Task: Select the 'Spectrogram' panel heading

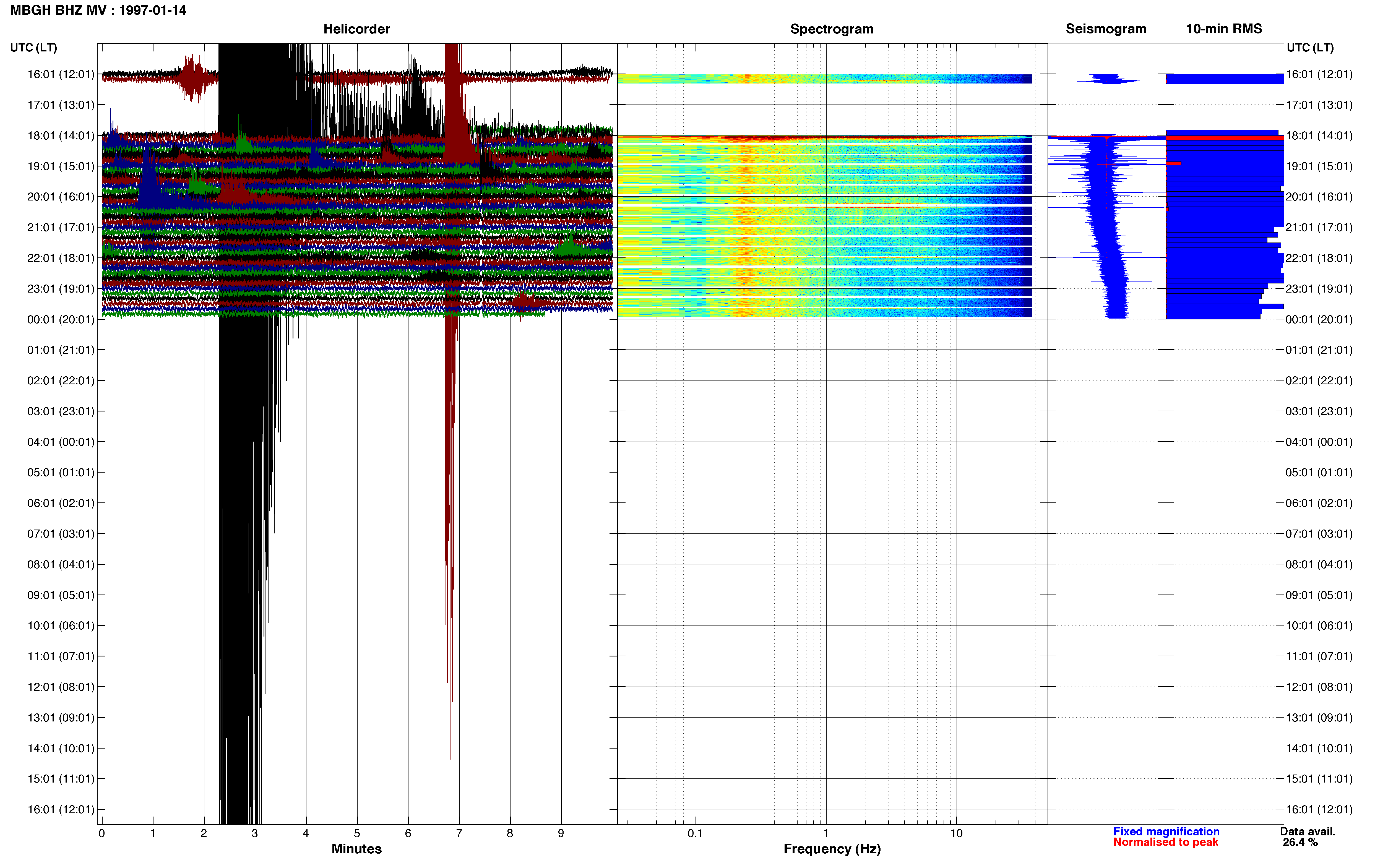Action: pos(832,29)
